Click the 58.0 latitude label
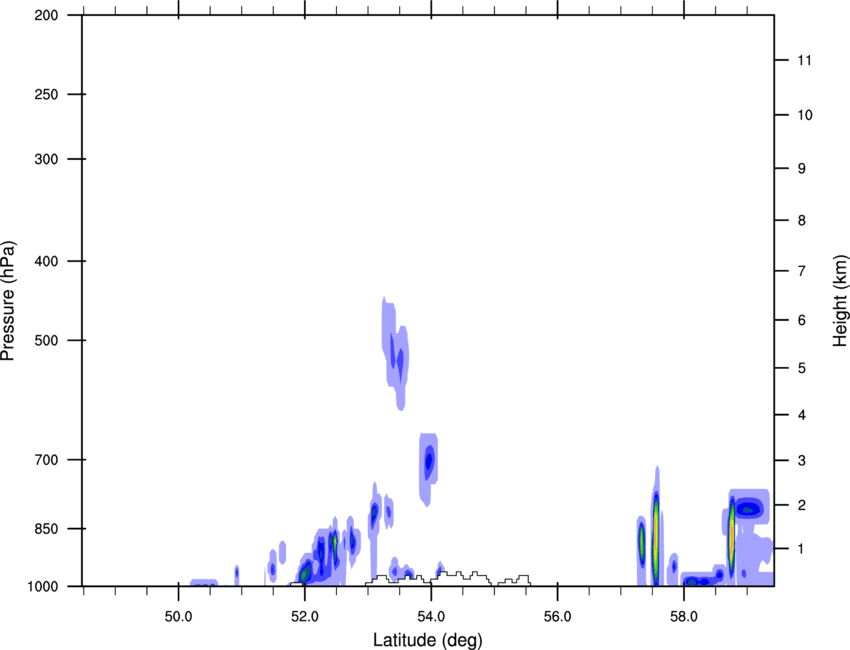 click(684, 617)
